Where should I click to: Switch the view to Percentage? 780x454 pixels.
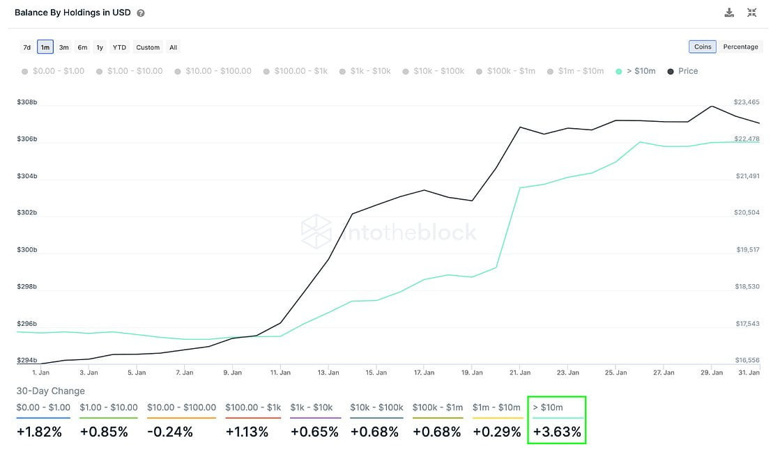(x=740, y=47)
